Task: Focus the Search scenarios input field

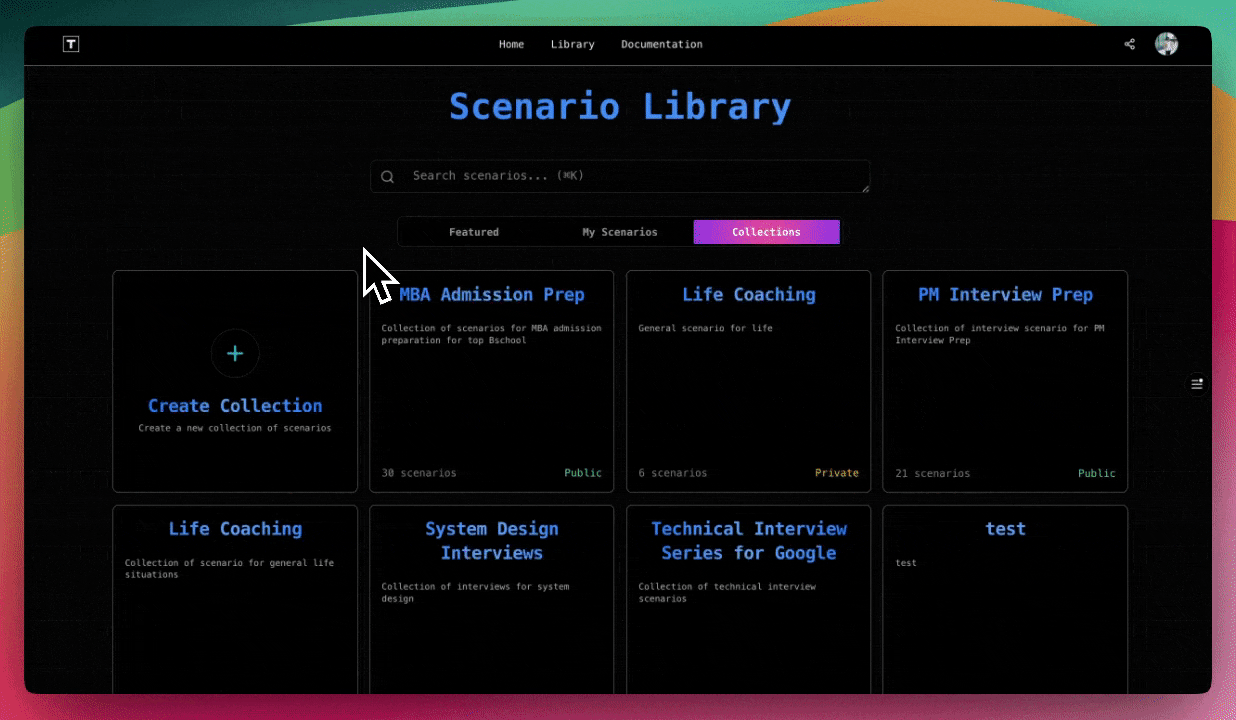Action: pos(620,176)
